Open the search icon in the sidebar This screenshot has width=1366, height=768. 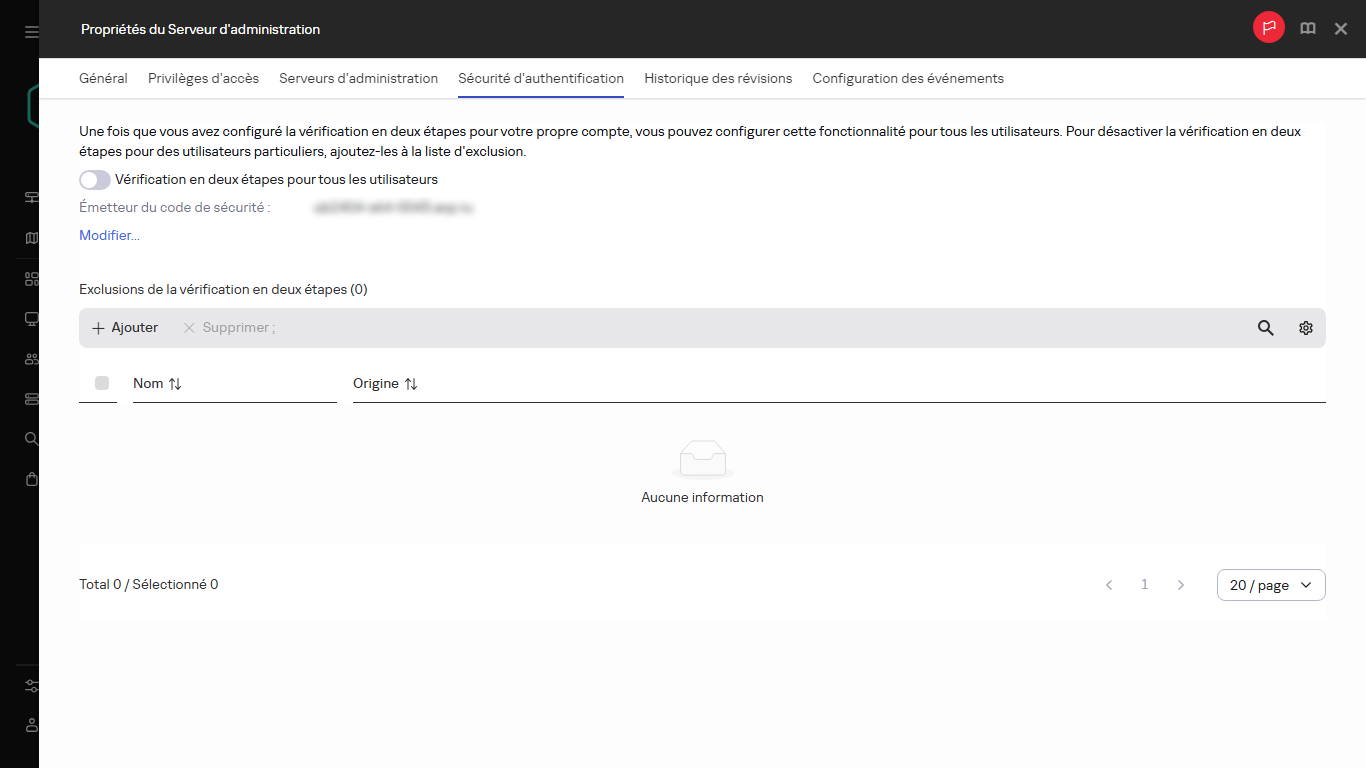(x=31, y=438)
